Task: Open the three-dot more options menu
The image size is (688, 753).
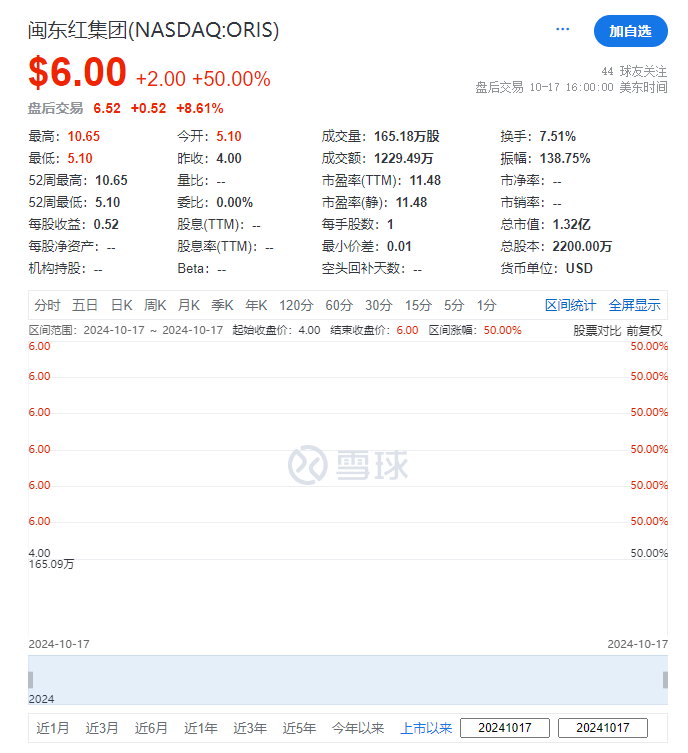Action: [562, 29]
